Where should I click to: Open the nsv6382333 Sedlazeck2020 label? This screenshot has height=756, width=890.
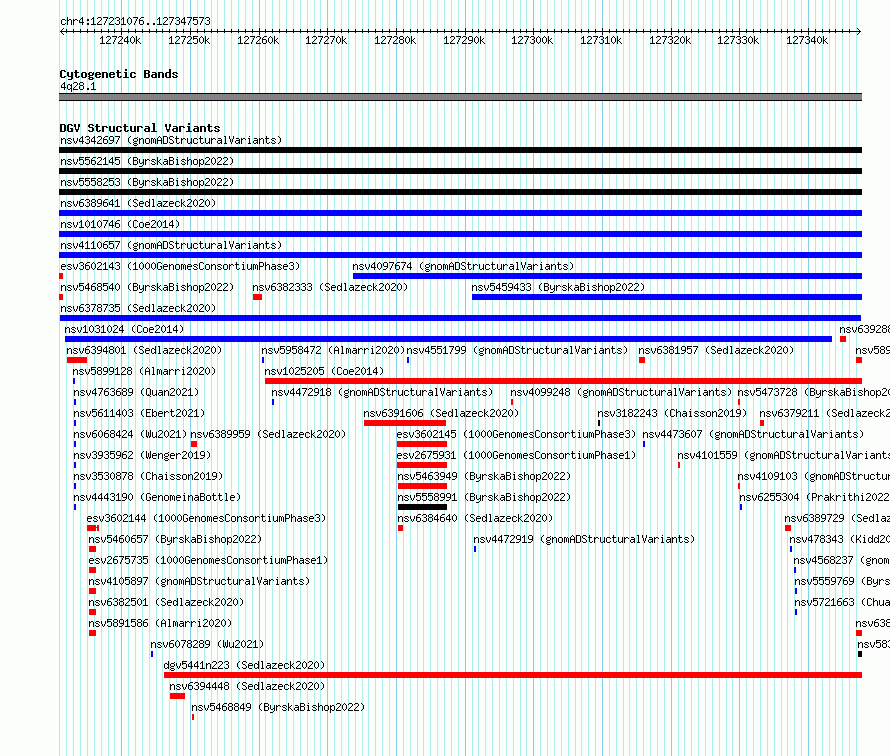[330, 287]
